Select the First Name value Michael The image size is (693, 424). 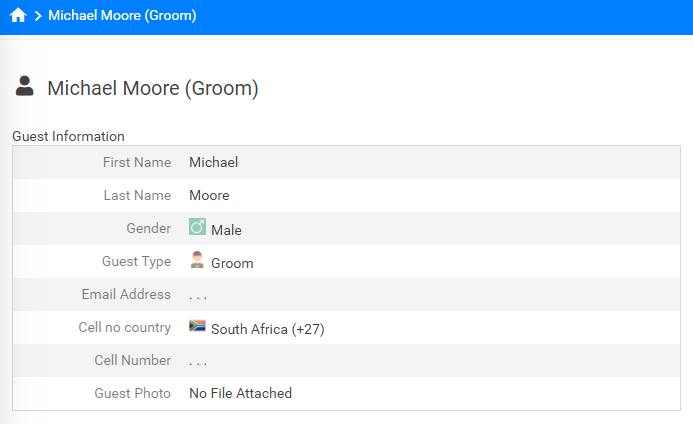coord(213,162)
